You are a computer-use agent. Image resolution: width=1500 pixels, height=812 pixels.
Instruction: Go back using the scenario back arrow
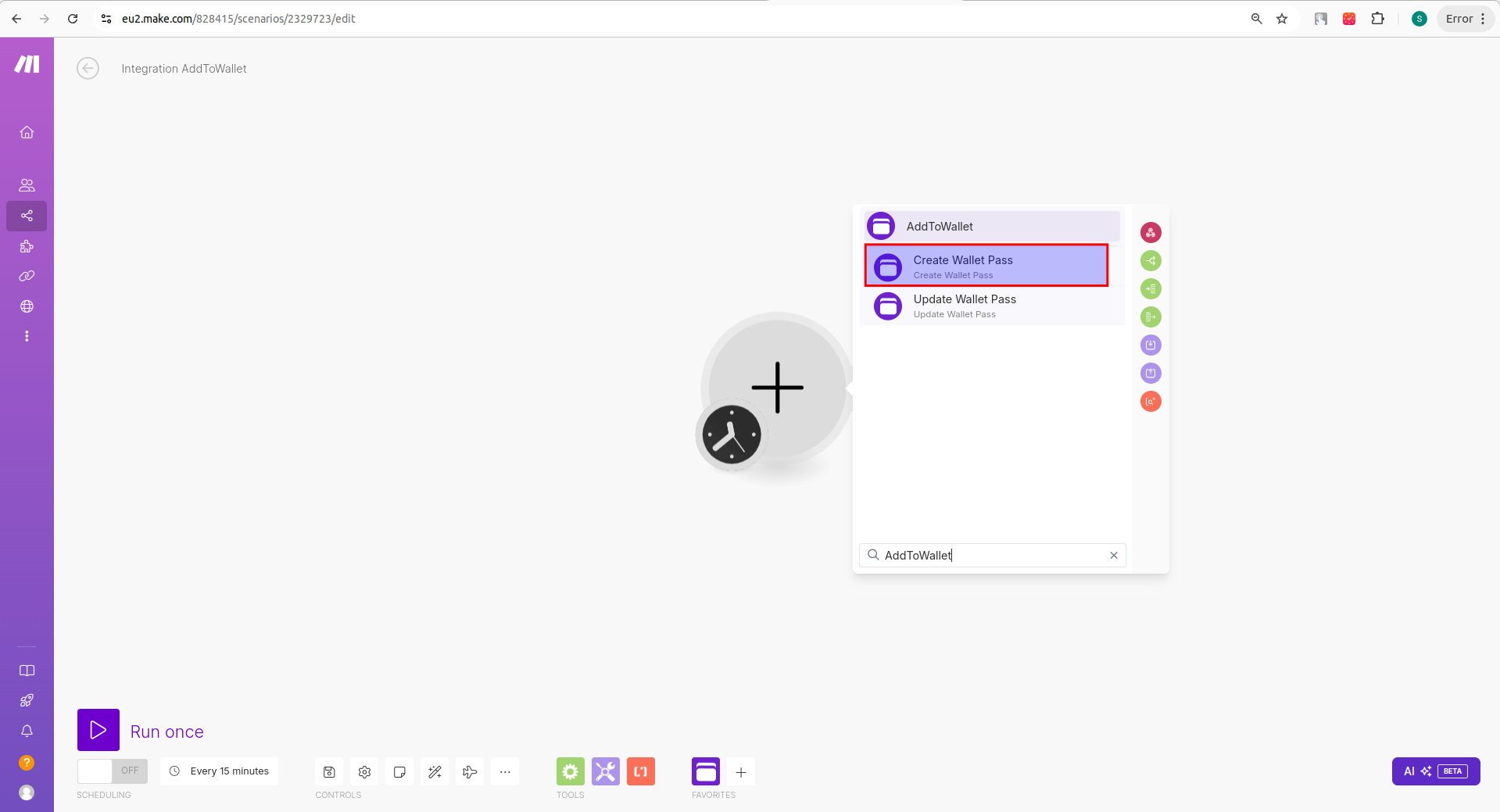point(88,69)
